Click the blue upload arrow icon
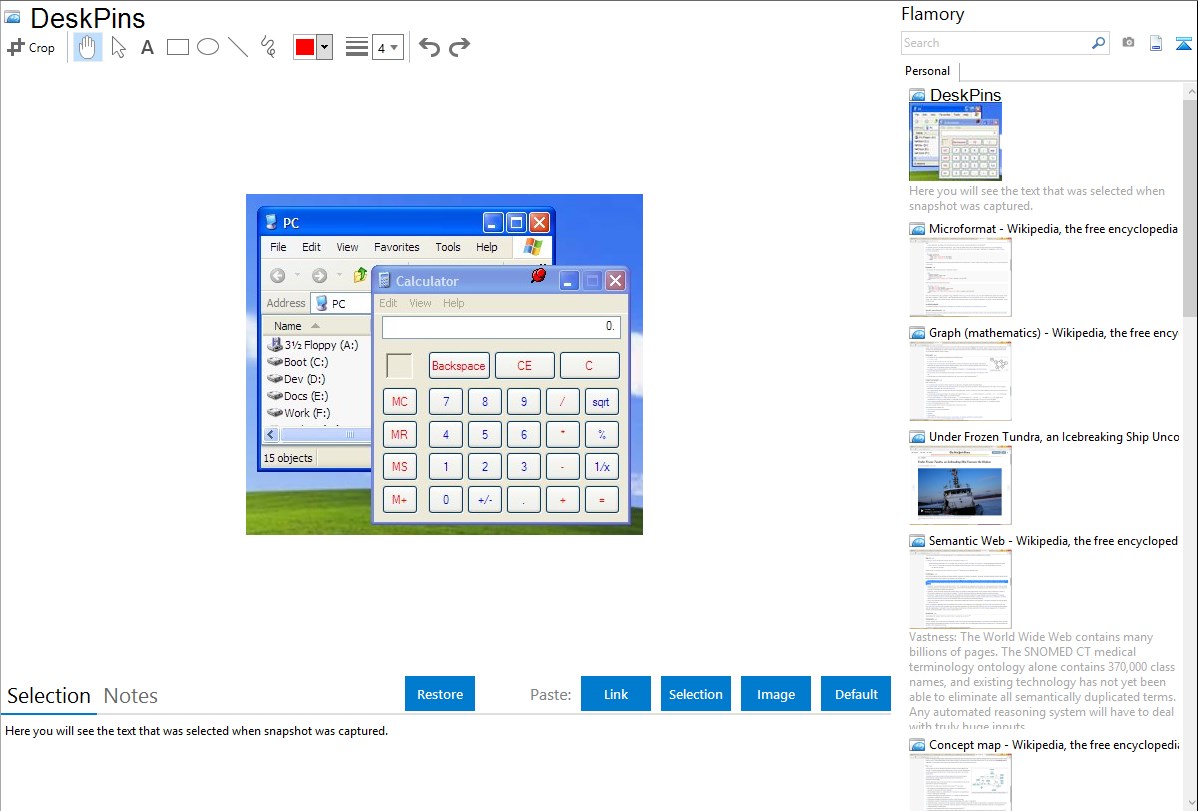The image size is (1198, 811). pos(1183,44)
